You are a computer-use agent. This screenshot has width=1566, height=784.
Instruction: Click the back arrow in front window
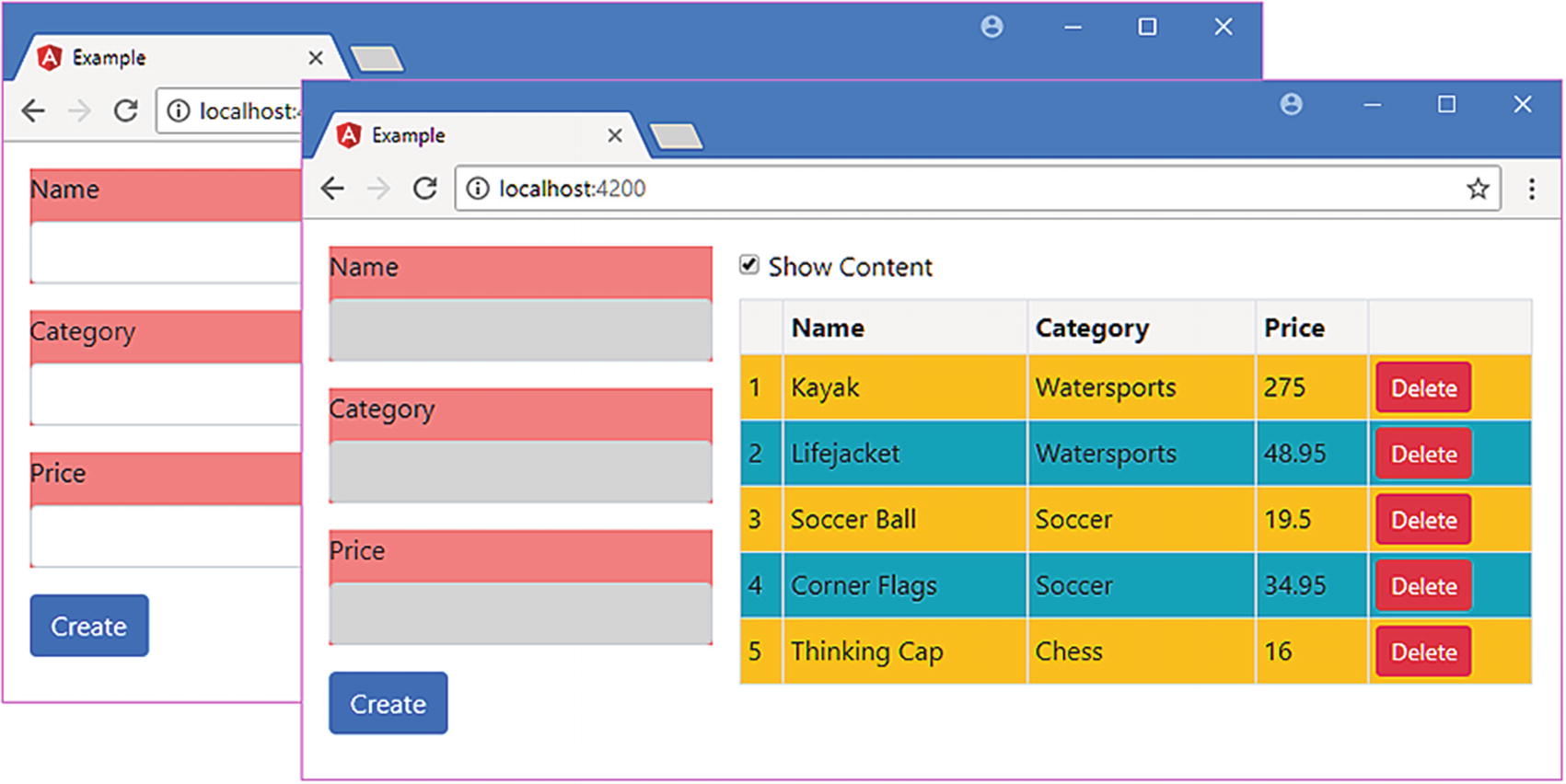tap(332, 189)
